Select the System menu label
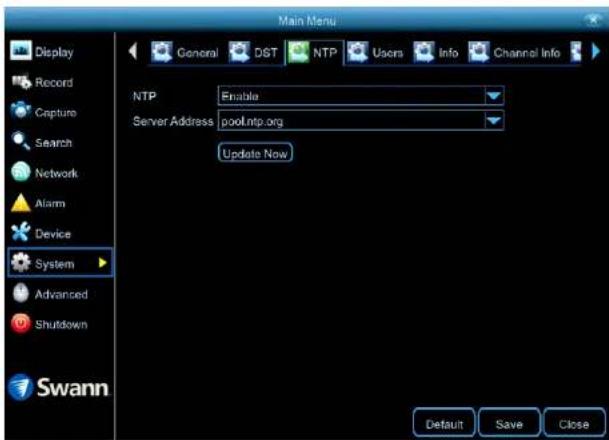 [54, 264]
